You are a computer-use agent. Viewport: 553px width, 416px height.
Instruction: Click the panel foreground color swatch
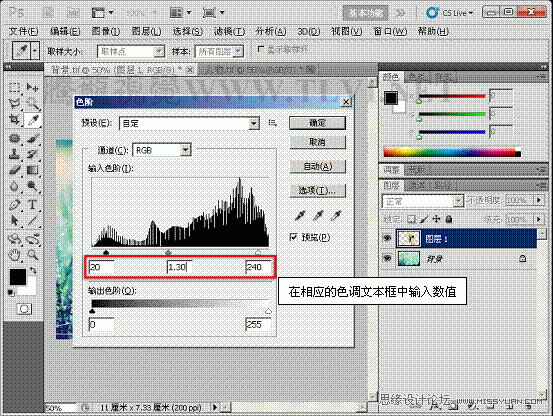[391, 98]
